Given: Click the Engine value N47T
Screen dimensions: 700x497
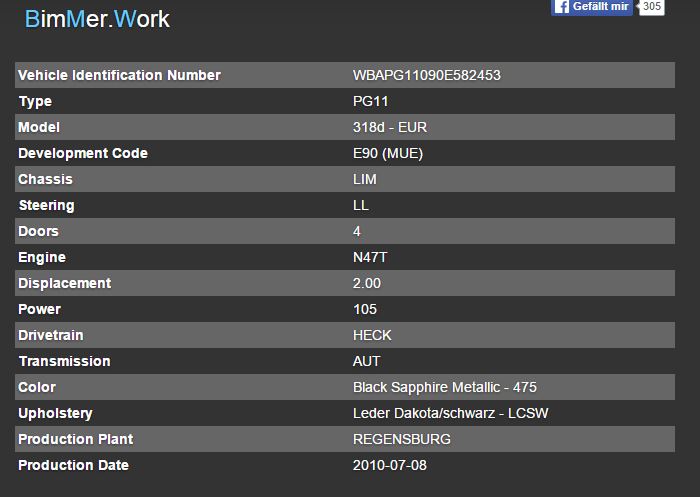Looking at the screenshot, I should tap(370, 258).
